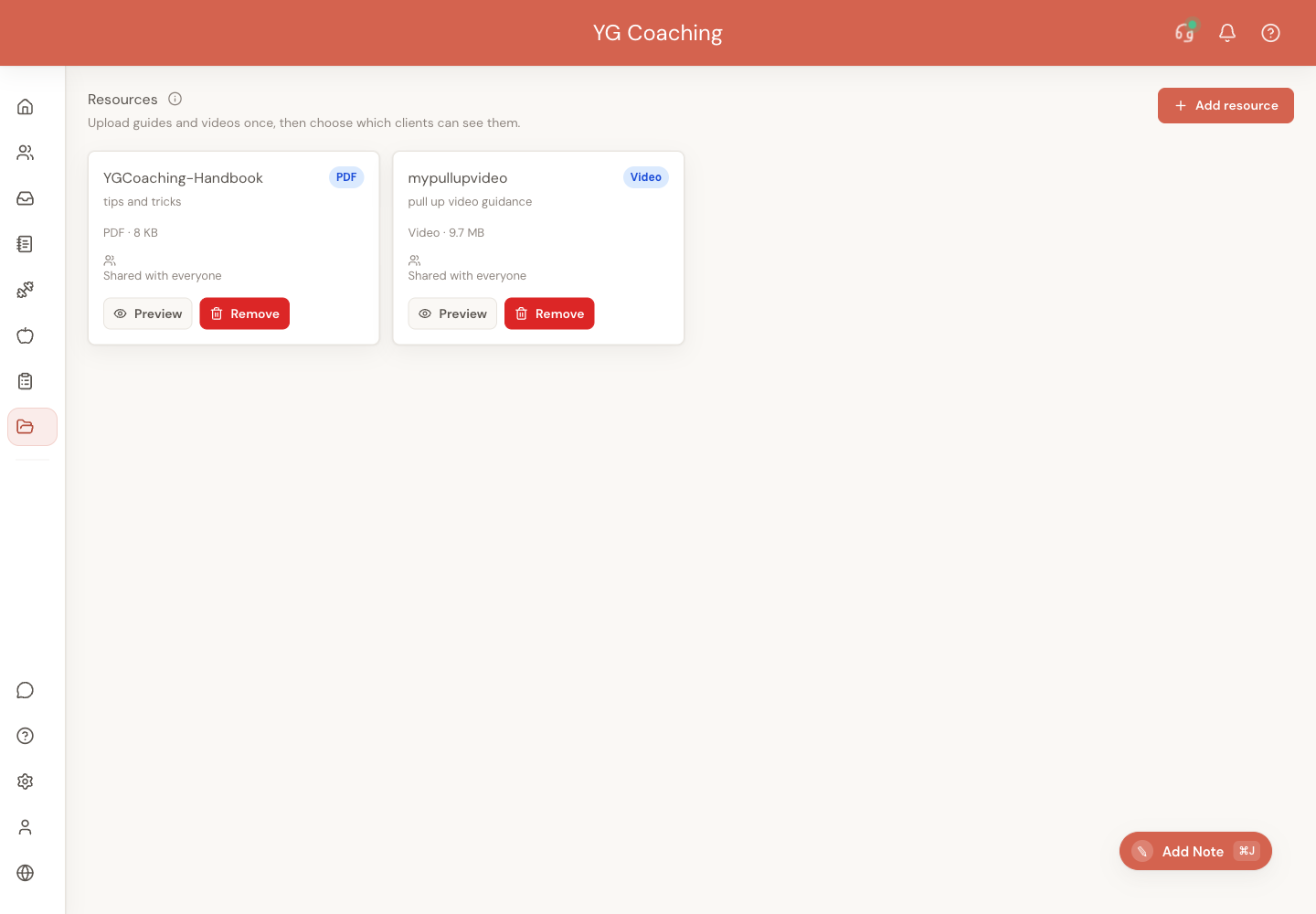This screenshot has height=914, width=1316.
Task: Click the people icon on YGCoaching-Handbook card
Action: point(110,260)
